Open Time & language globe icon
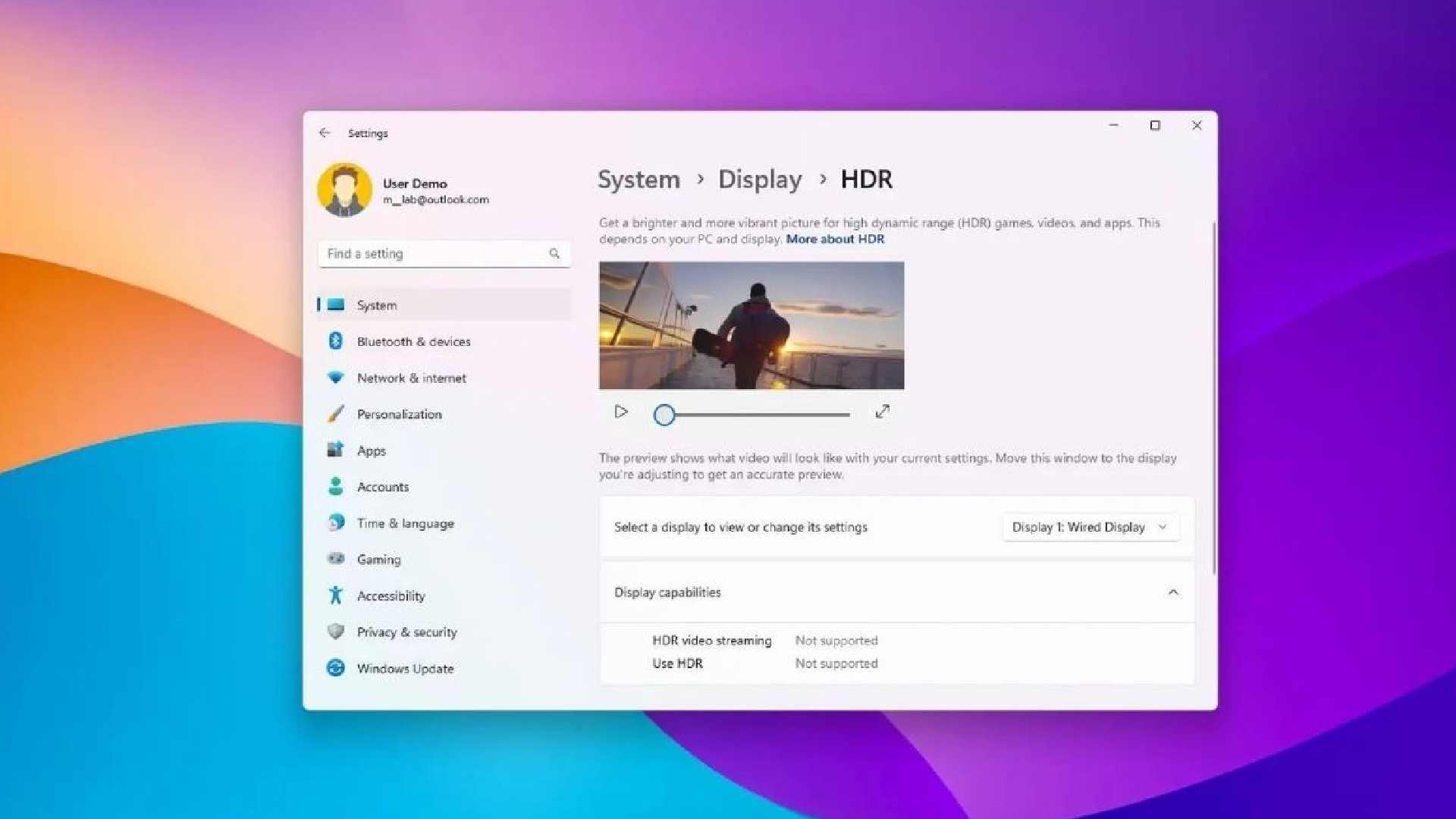This screenshot has width=1456, height=819. click(x=335, y=522)
